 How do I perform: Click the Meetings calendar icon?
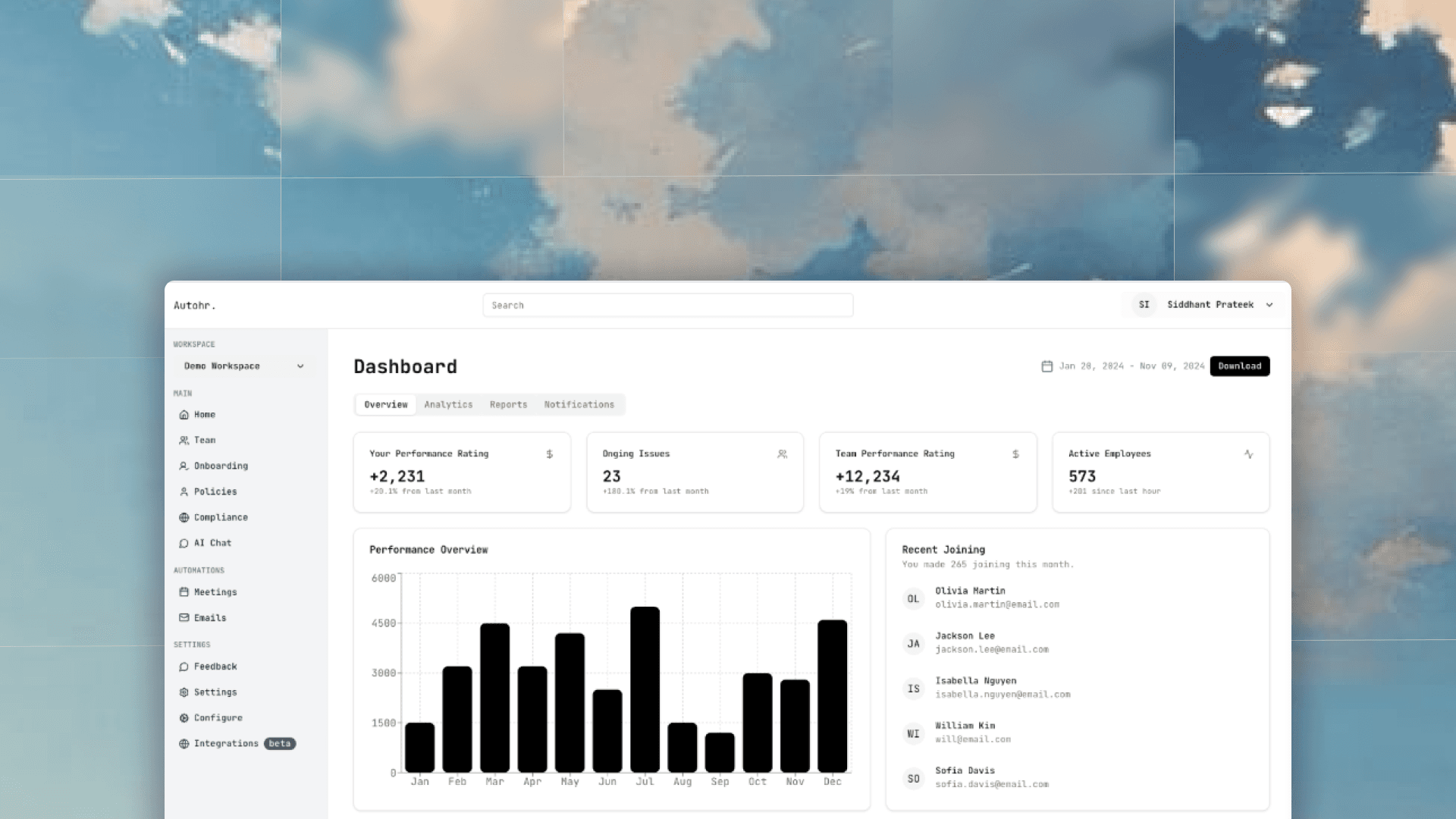pos(184,592)
